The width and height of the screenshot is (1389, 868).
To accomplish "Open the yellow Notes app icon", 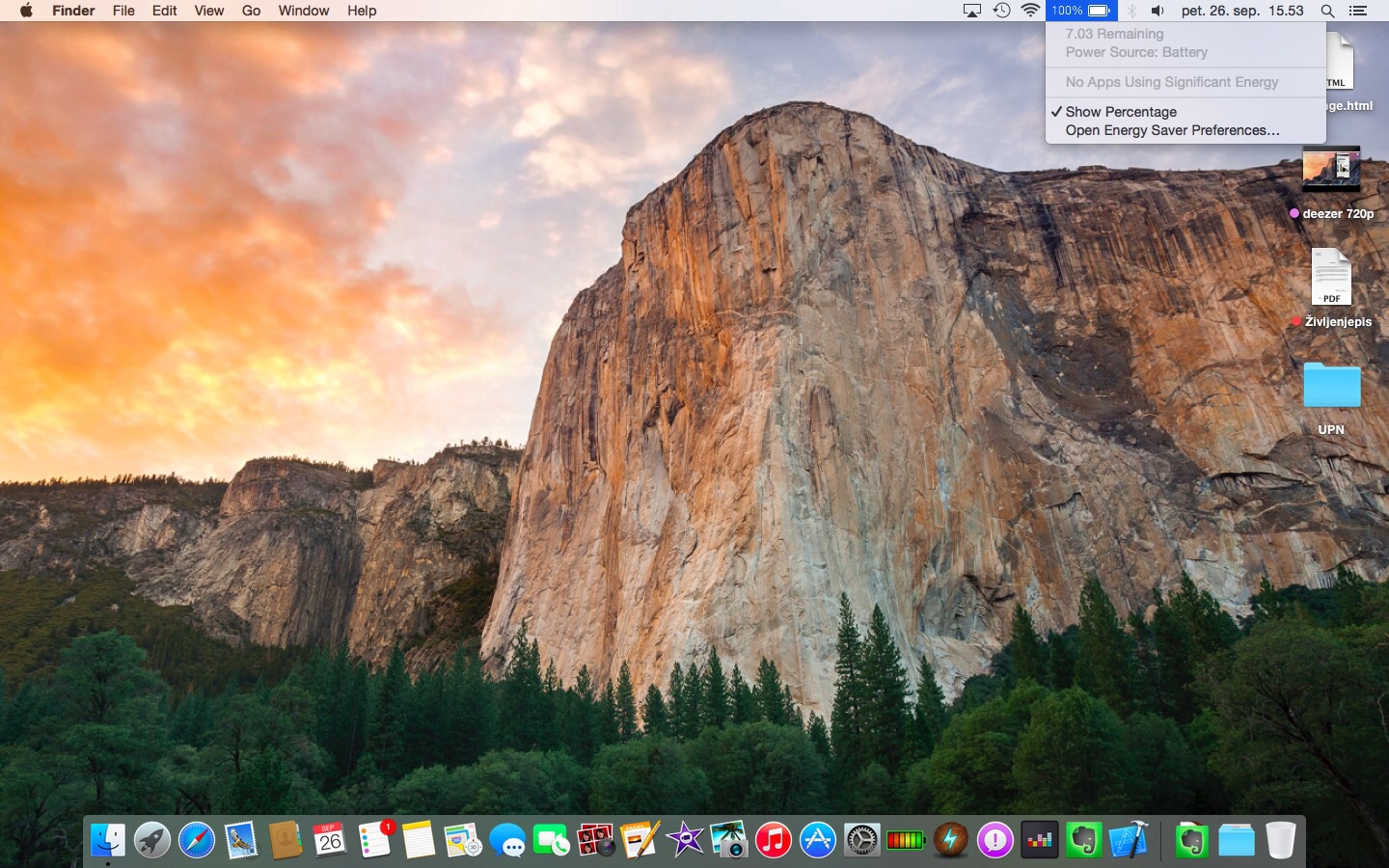I will 419,840.
